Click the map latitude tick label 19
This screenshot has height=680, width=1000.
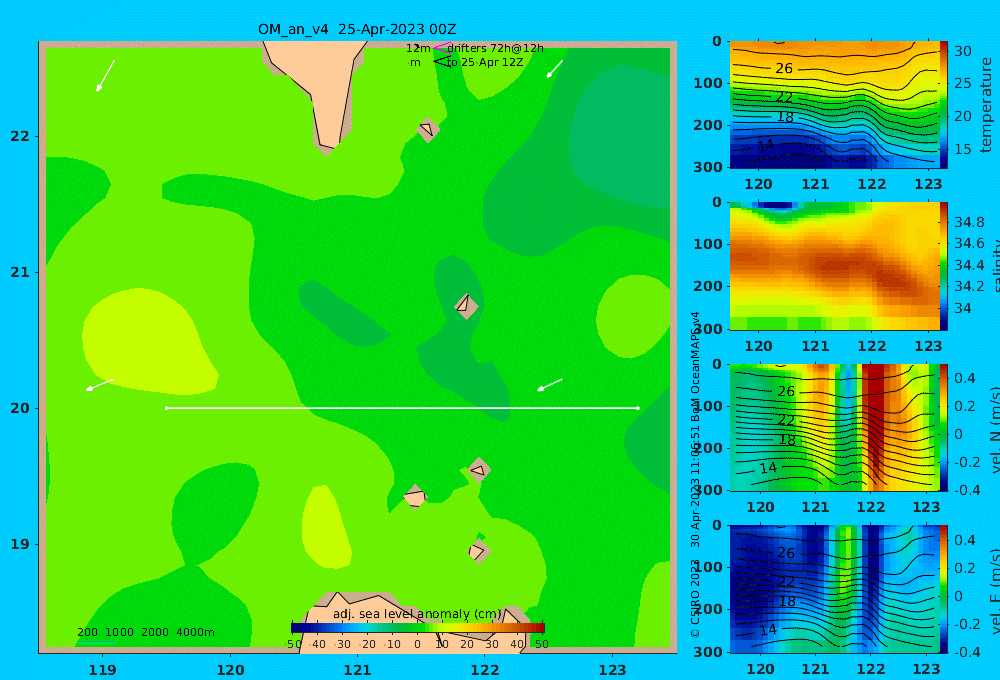click(20, 544)
